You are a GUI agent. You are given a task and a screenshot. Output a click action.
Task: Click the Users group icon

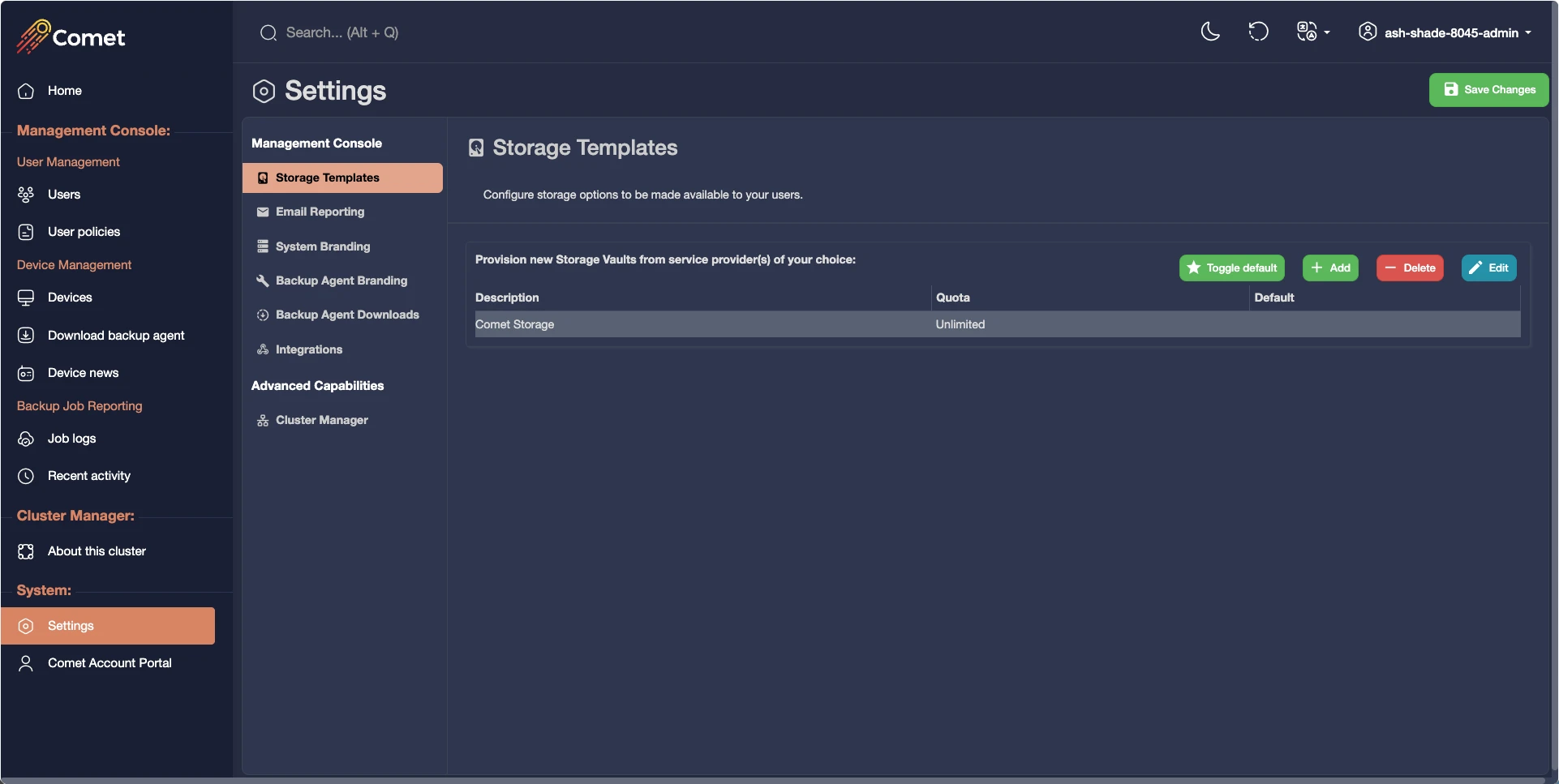26,195
